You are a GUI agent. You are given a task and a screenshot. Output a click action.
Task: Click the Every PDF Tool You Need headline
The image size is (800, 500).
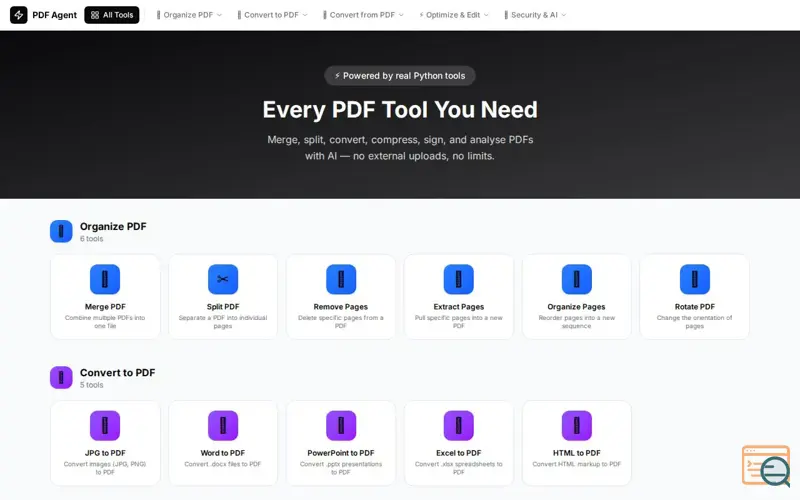400,110
